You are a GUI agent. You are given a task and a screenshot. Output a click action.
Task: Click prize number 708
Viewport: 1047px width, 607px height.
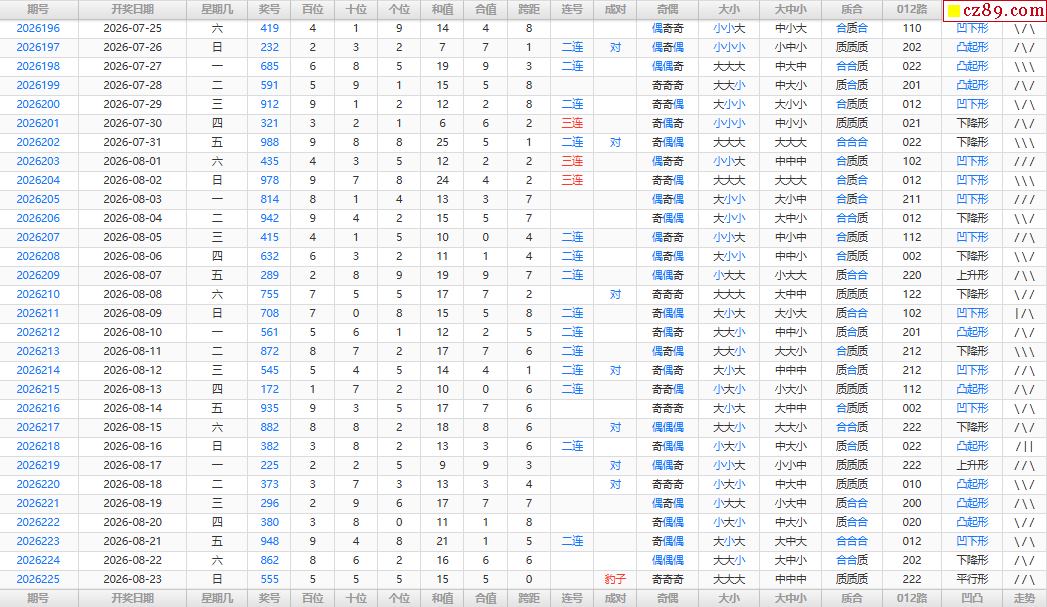[x=270, y=313]
